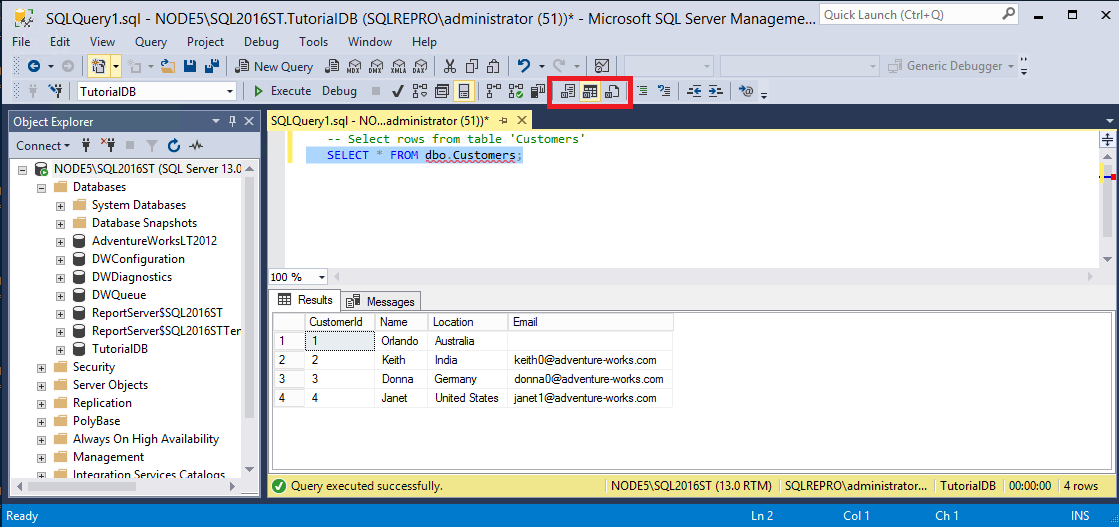Click the Email column header
The image size is (1119, 527).
(591, 322)
